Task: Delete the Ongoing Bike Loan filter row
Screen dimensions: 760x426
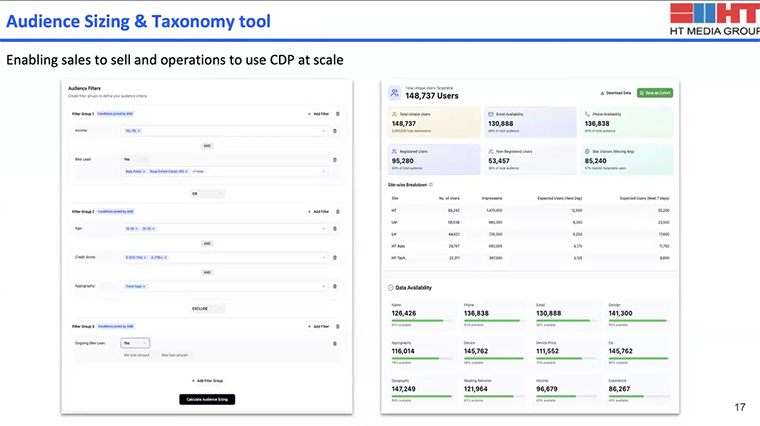Action: point(334,343)
